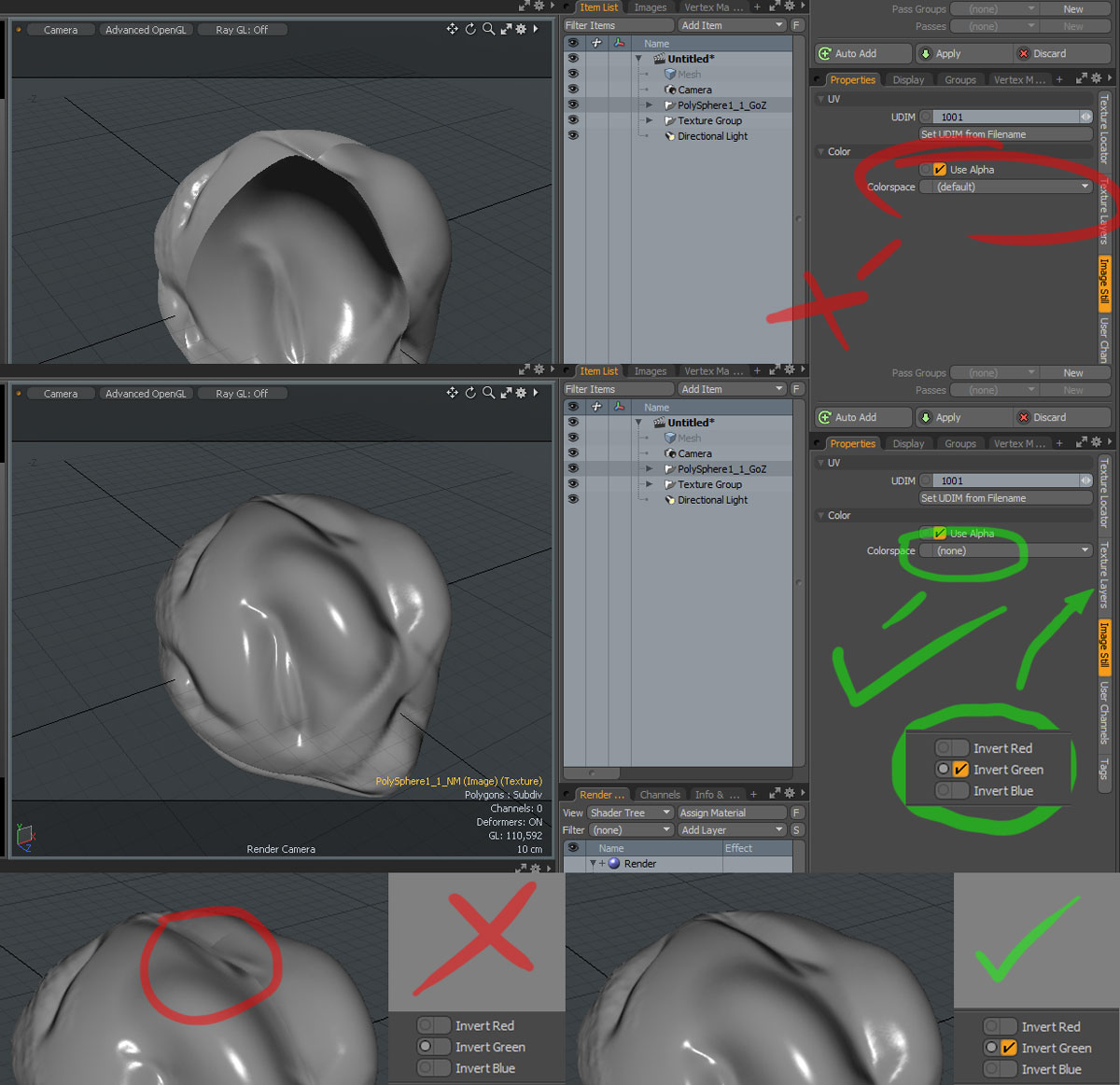Click the colored axis column header icon in the lower Item List

[x=619, y=407]
